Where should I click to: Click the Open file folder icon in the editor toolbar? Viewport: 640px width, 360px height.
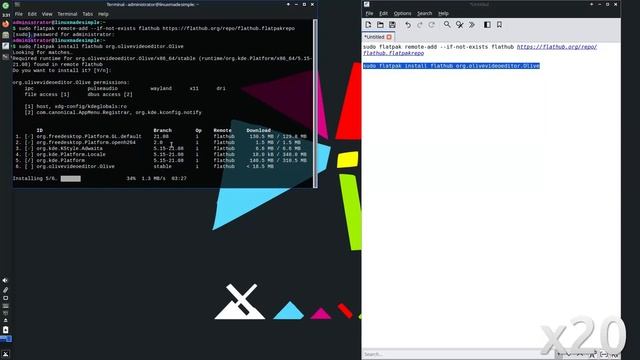pos(380,25)
